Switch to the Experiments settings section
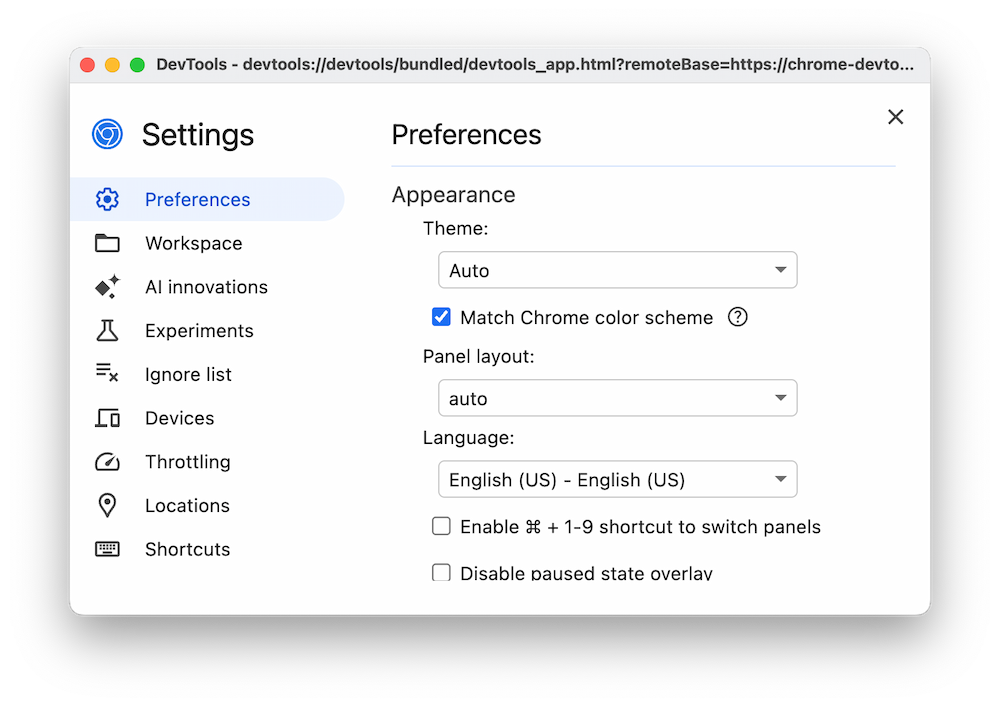The width and height of the screenshot is (1000, 707). pyautogui.click(x=199, y=330)
